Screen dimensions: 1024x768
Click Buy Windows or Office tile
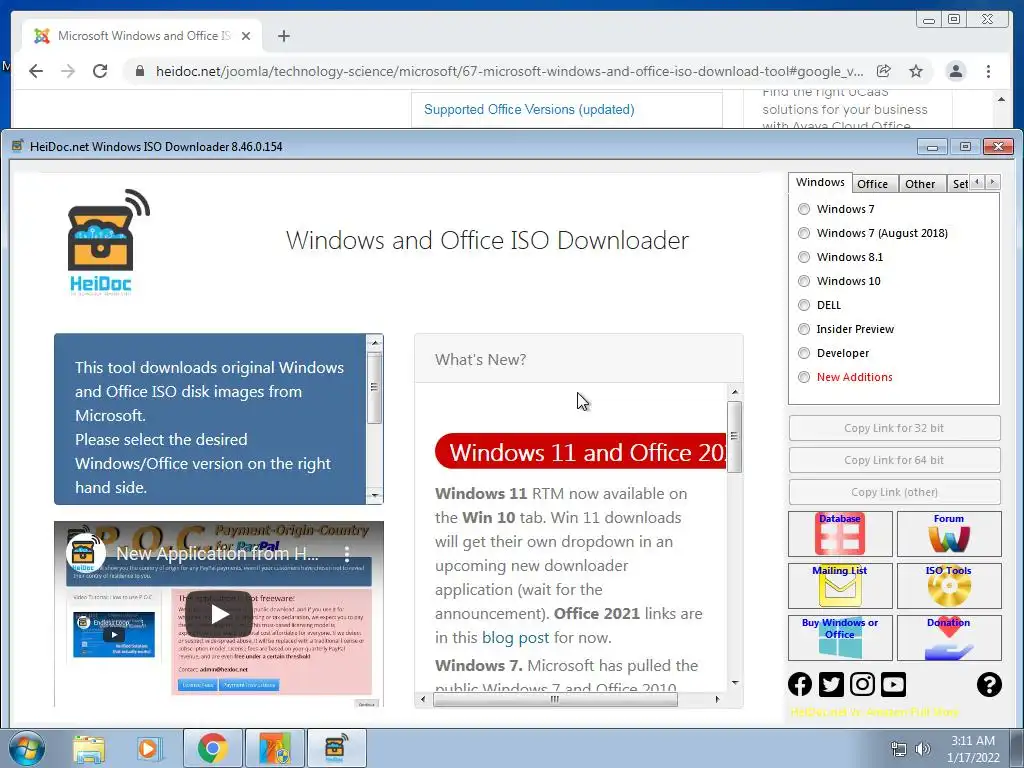click(840, 638)
